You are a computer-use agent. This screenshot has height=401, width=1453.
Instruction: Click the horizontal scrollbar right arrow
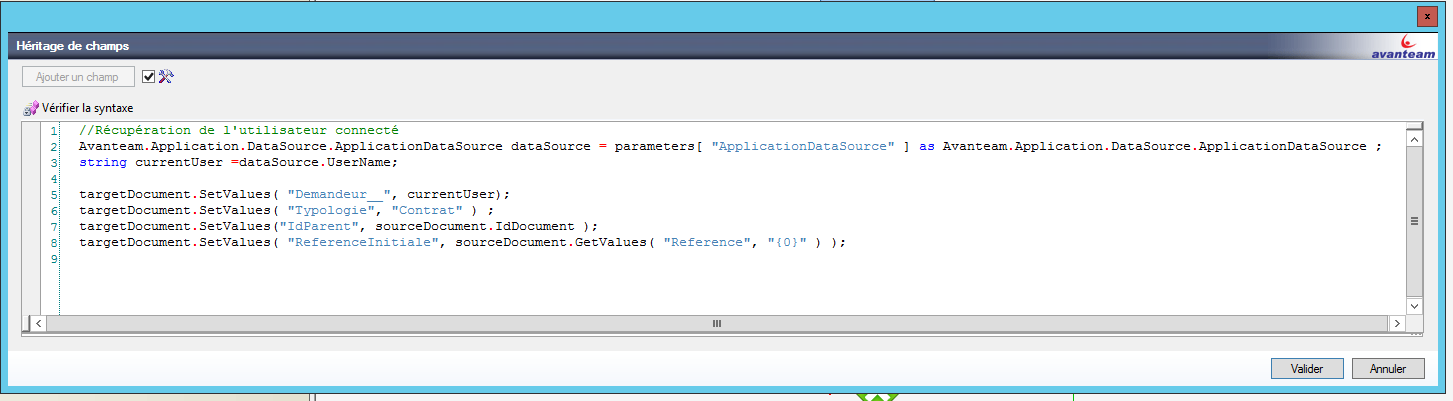(1395, 324)
